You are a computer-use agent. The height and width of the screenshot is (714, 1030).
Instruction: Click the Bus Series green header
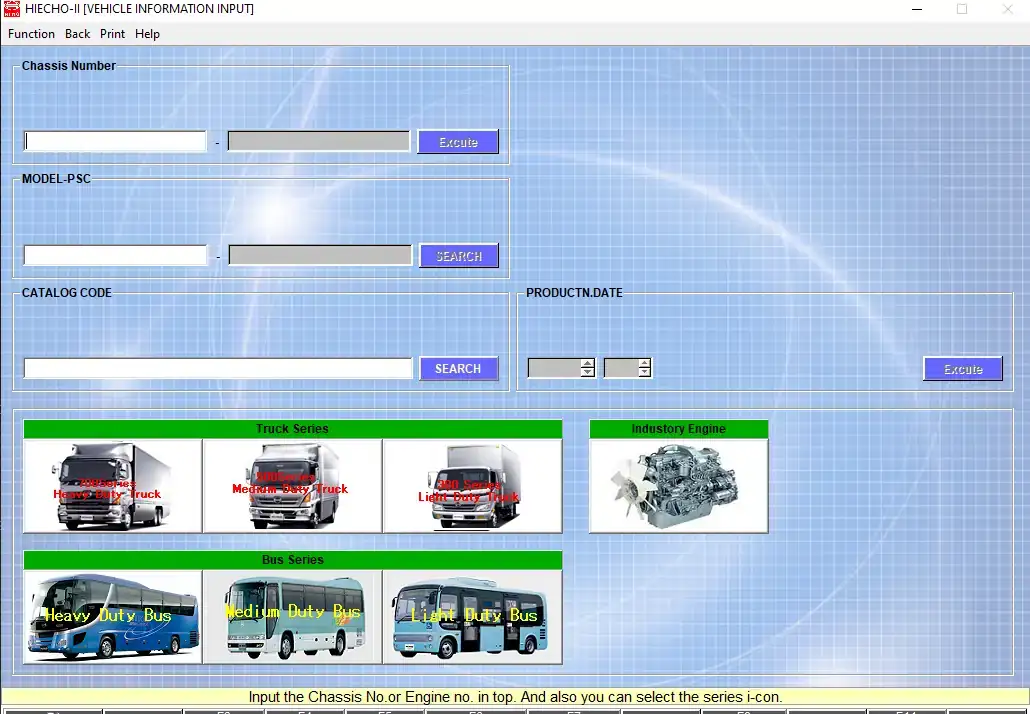[x=292, y=560]
